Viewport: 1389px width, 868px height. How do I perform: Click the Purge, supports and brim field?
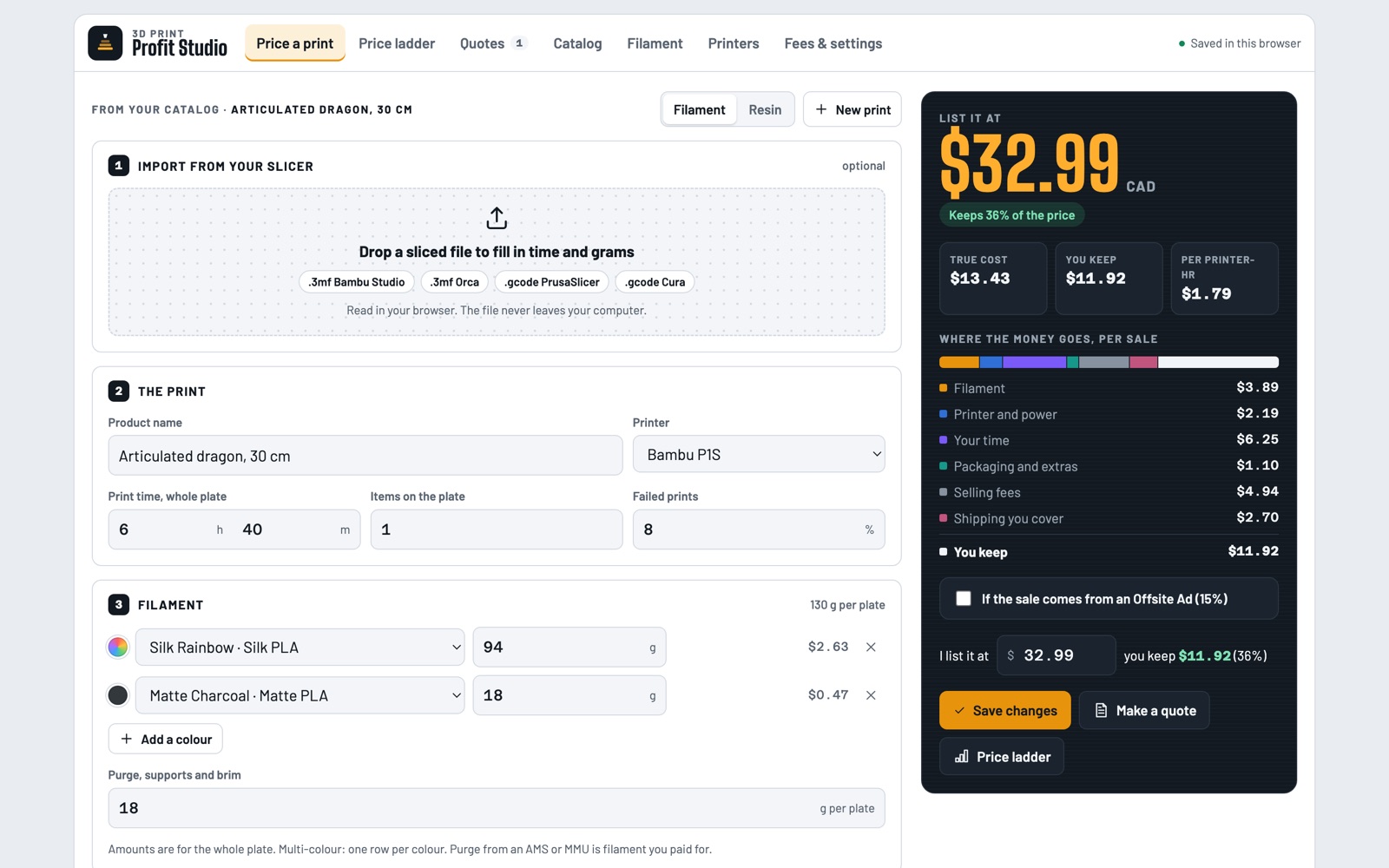(x=497, y=808)
